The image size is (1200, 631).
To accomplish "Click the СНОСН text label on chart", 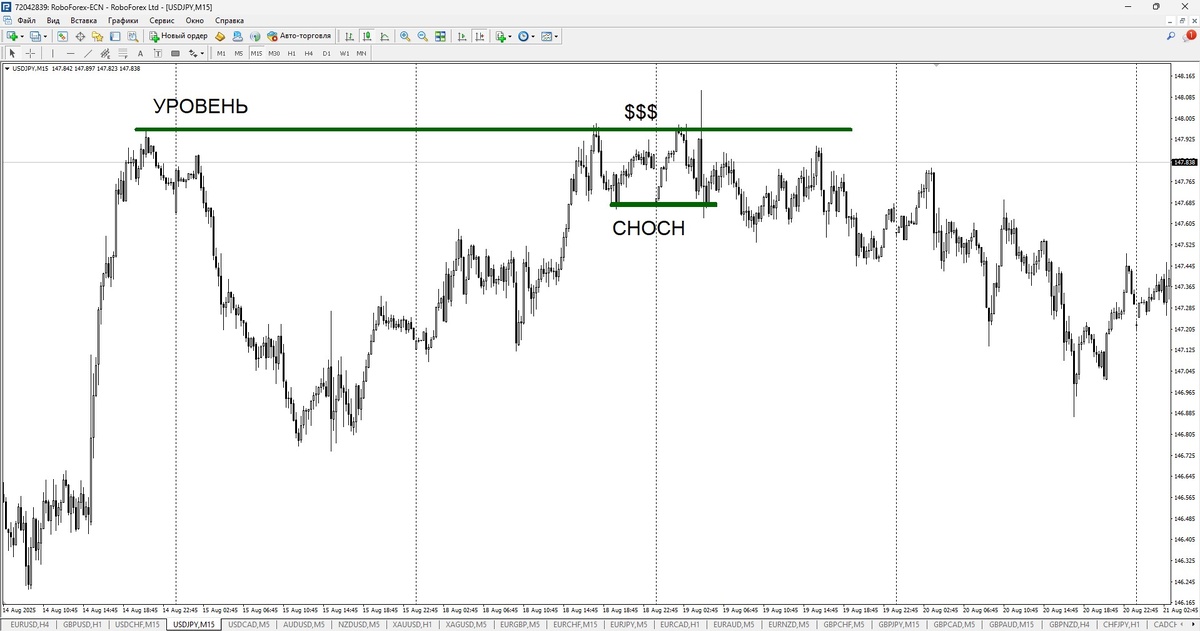I will tap(648, 229).
